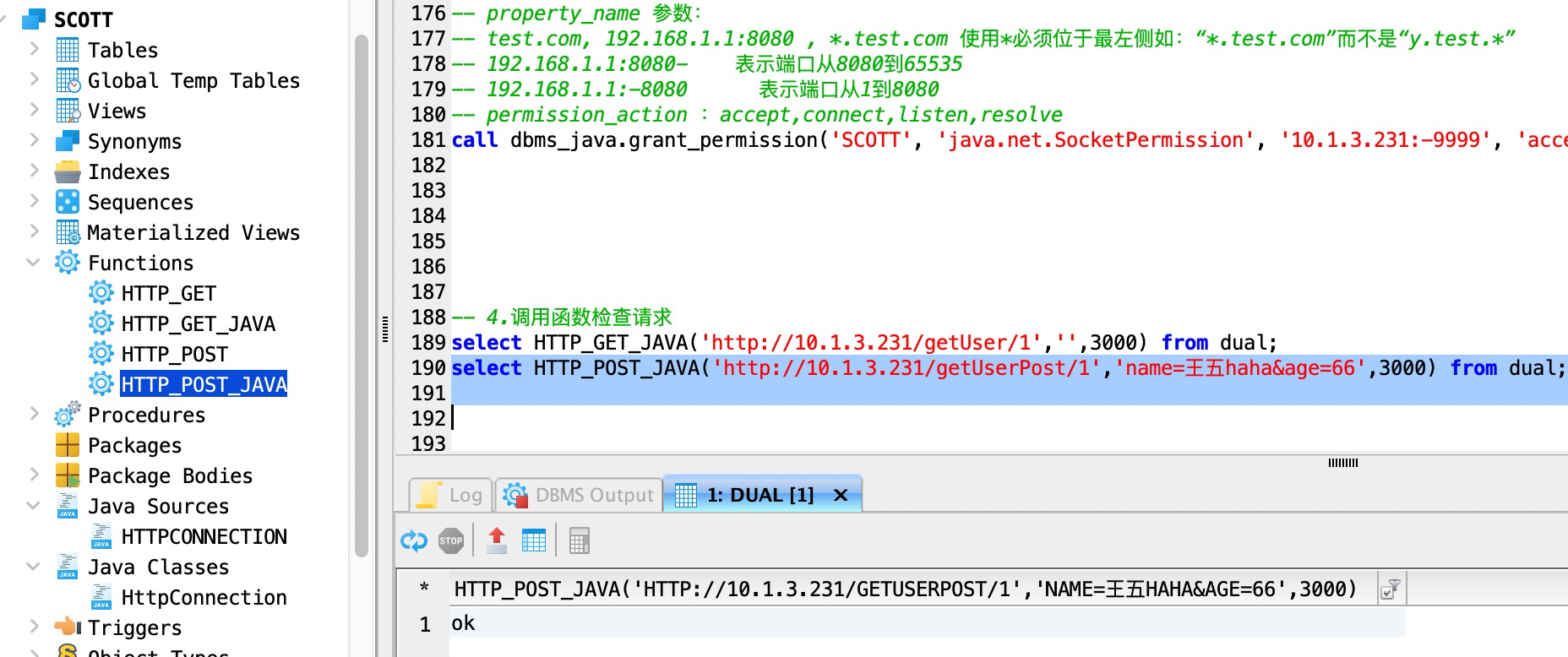
Task: Click comment line '-- 4.调用函数检查请求'
Action: (562, 317)
